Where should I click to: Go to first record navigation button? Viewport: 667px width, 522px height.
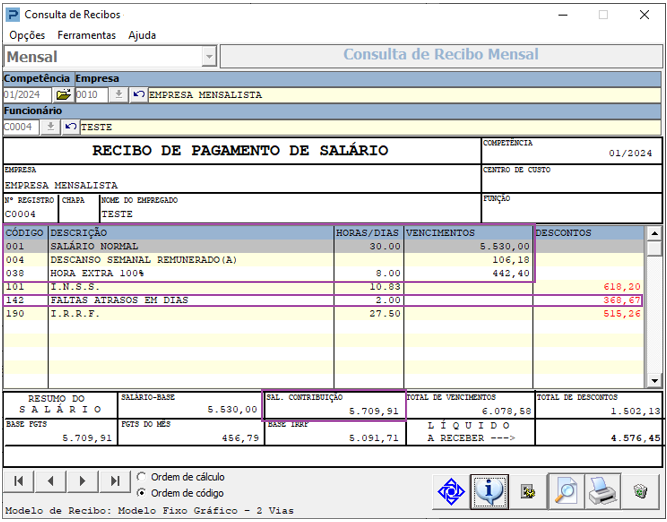tap(19, 481)
